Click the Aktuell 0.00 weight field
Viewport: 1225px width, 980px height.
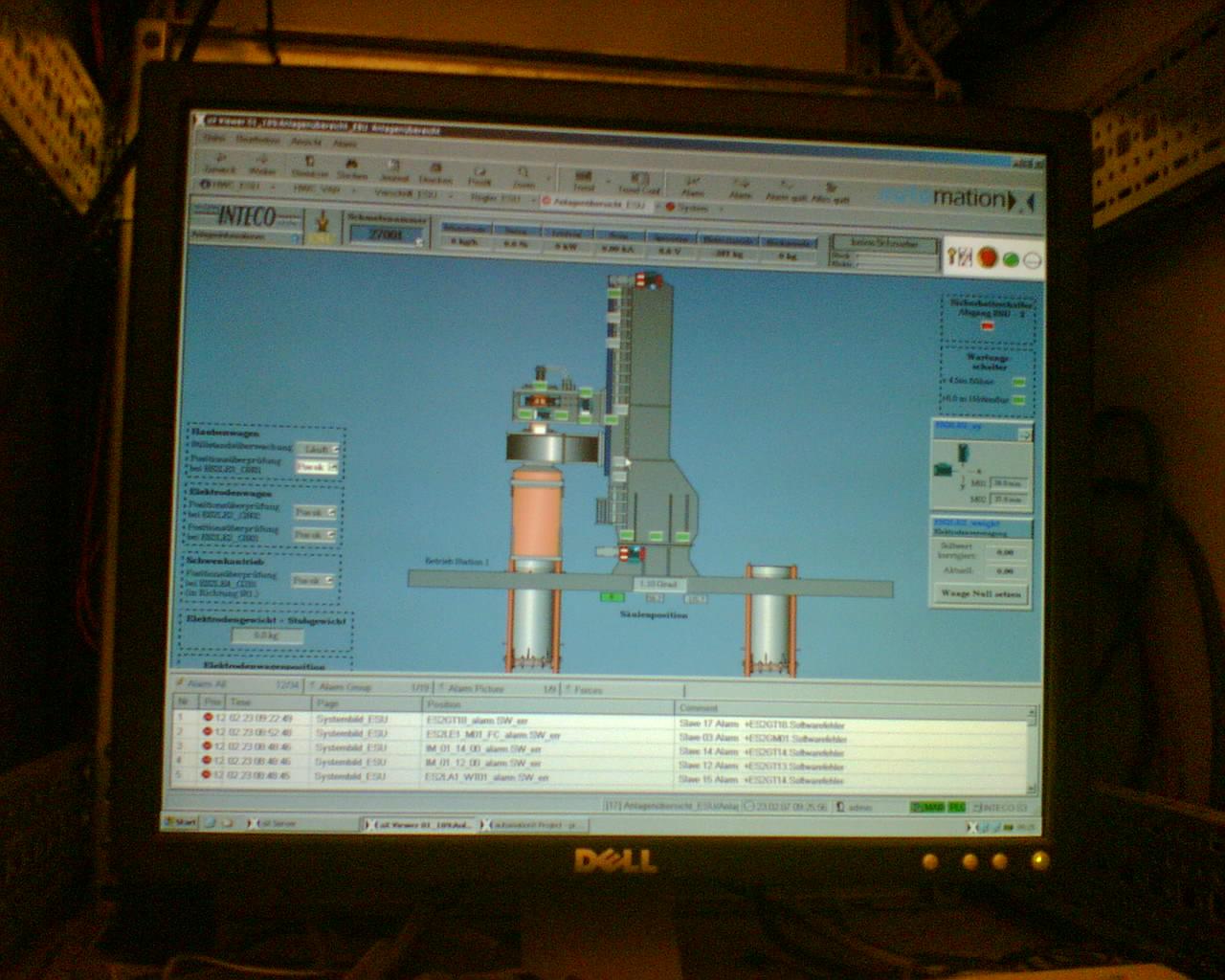tap(1006, 571)
